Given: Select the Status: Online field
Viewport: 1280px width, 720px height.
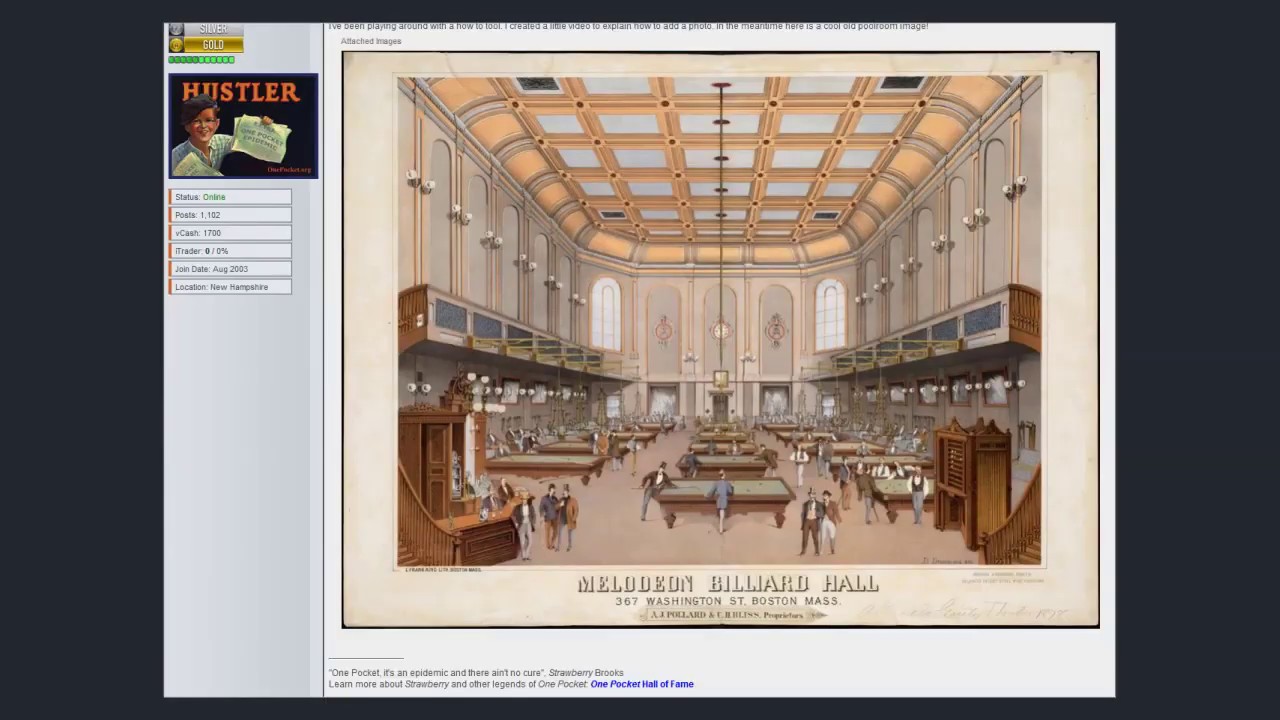Looking at the screenshot, I should pyautogui.click(x=230, y=197).
